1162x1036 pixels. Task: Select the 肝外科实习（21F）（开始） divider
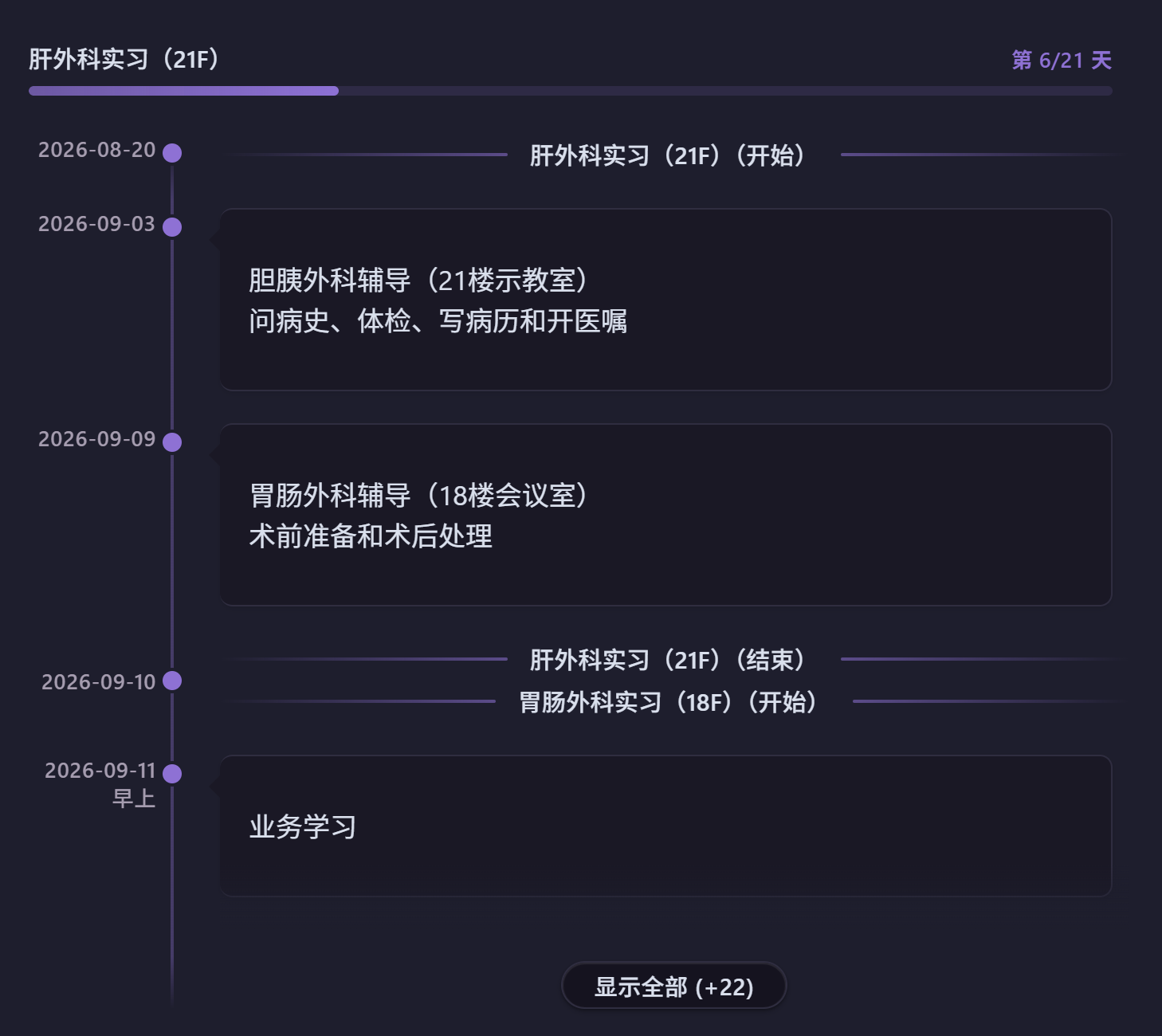pyautogui.click(x=668, y=155)
